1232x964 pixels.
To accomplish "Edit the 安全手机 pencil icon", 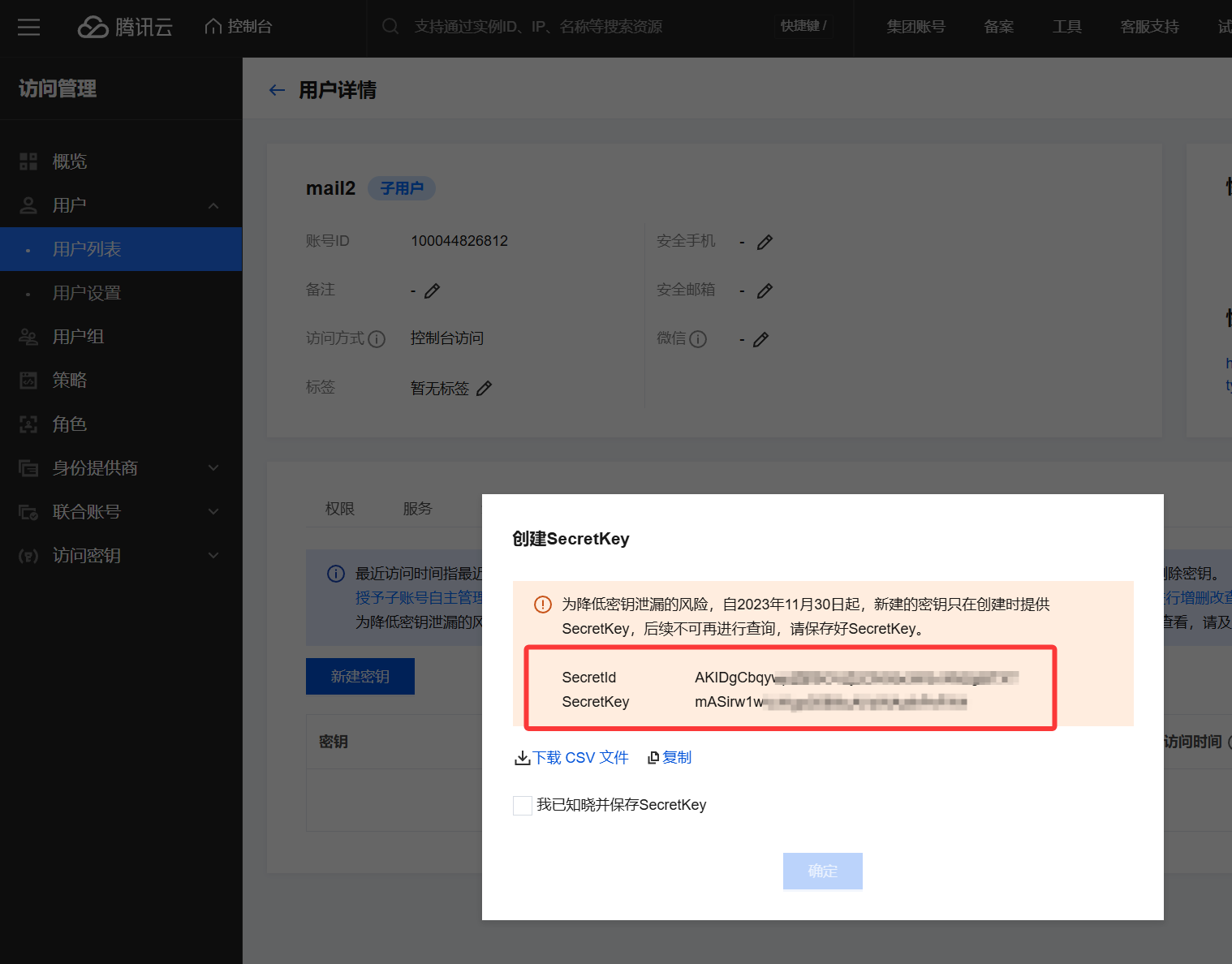I will (x=765, y=242).
